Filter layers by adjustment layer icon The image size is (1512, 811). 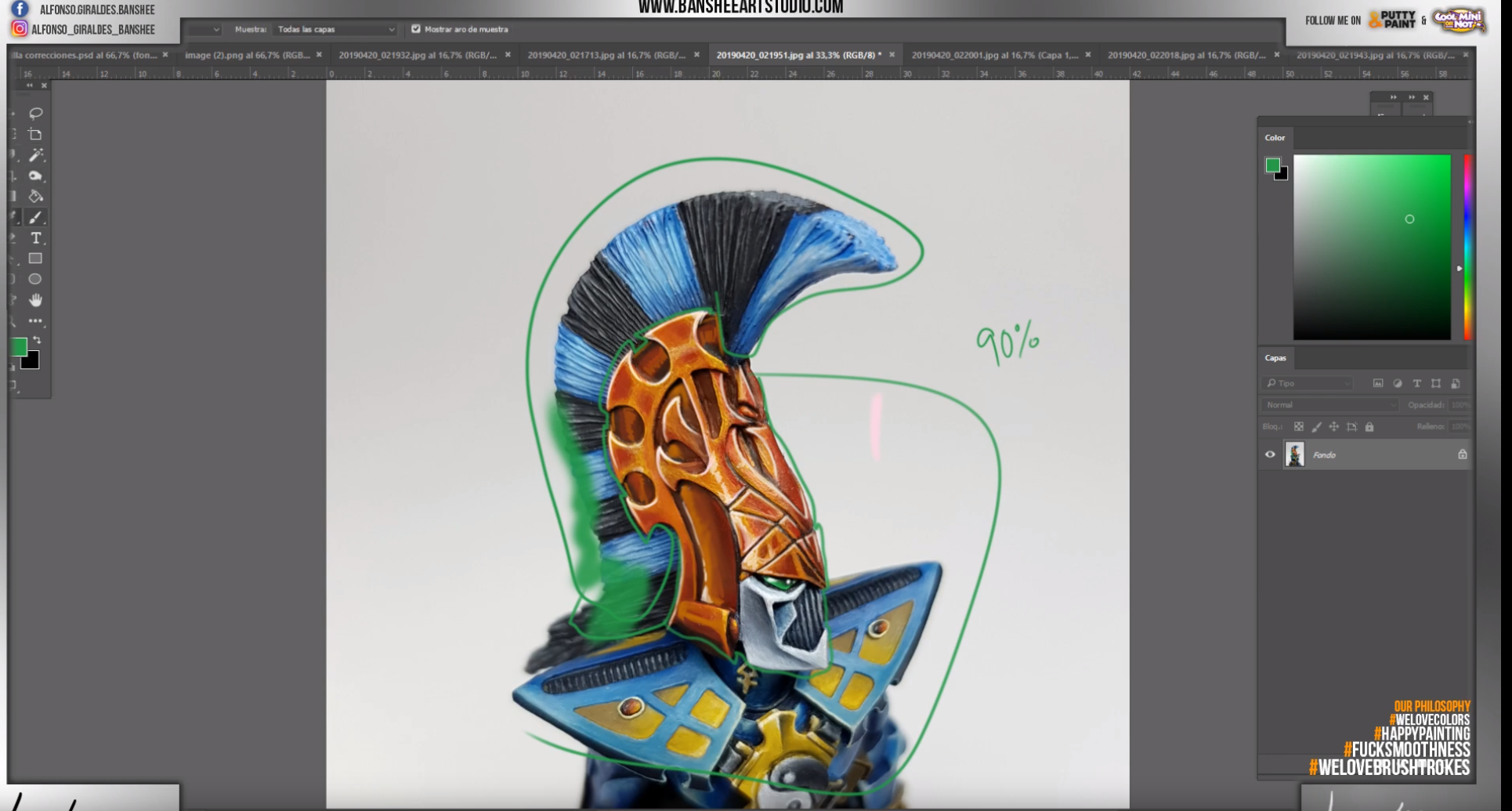(x=1398, y=383)
